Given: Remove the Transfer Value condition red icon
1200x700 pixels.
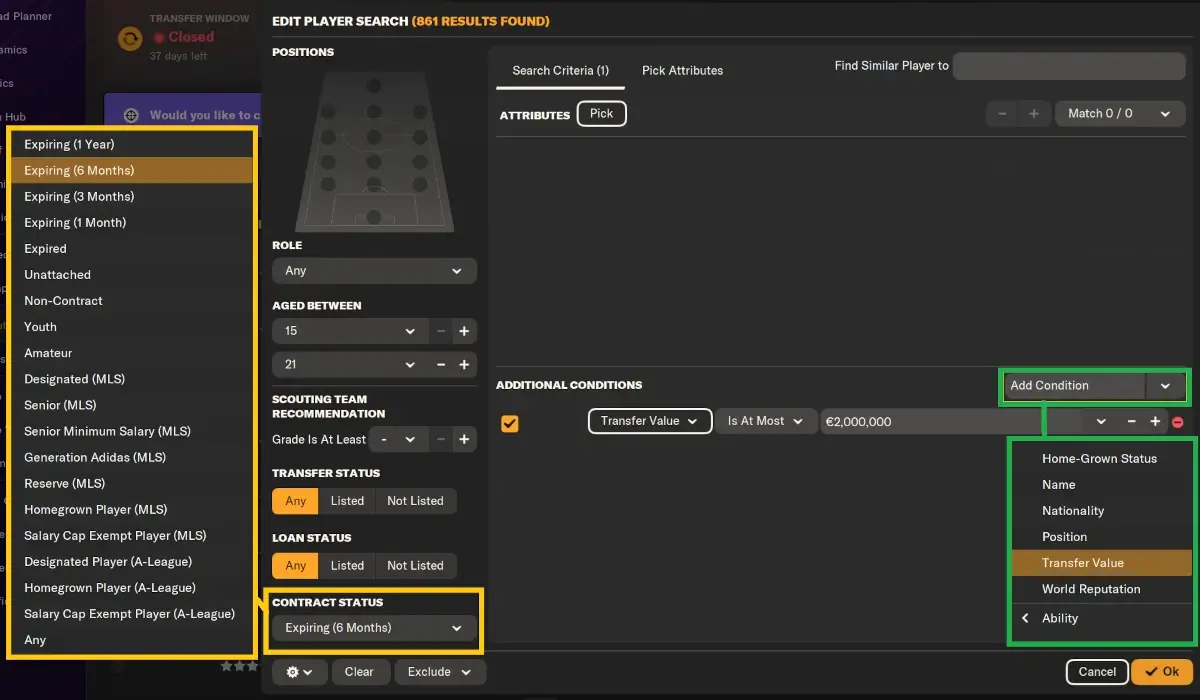Looking at the screenshot, I should pyautogui.click(x=1177, y=422).
